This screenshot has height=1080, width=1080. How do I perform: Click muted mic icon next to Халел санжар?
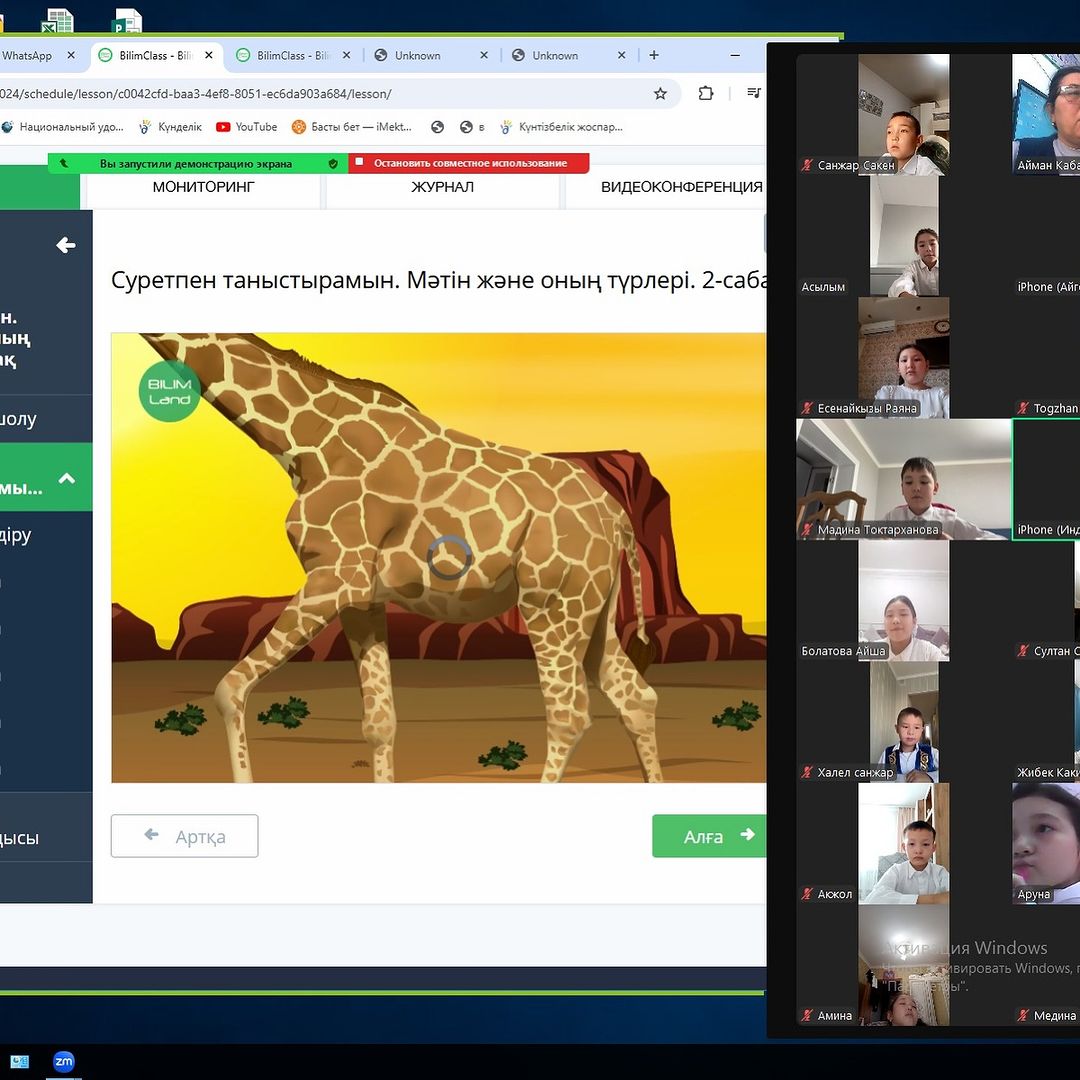(x=807, y=772)
